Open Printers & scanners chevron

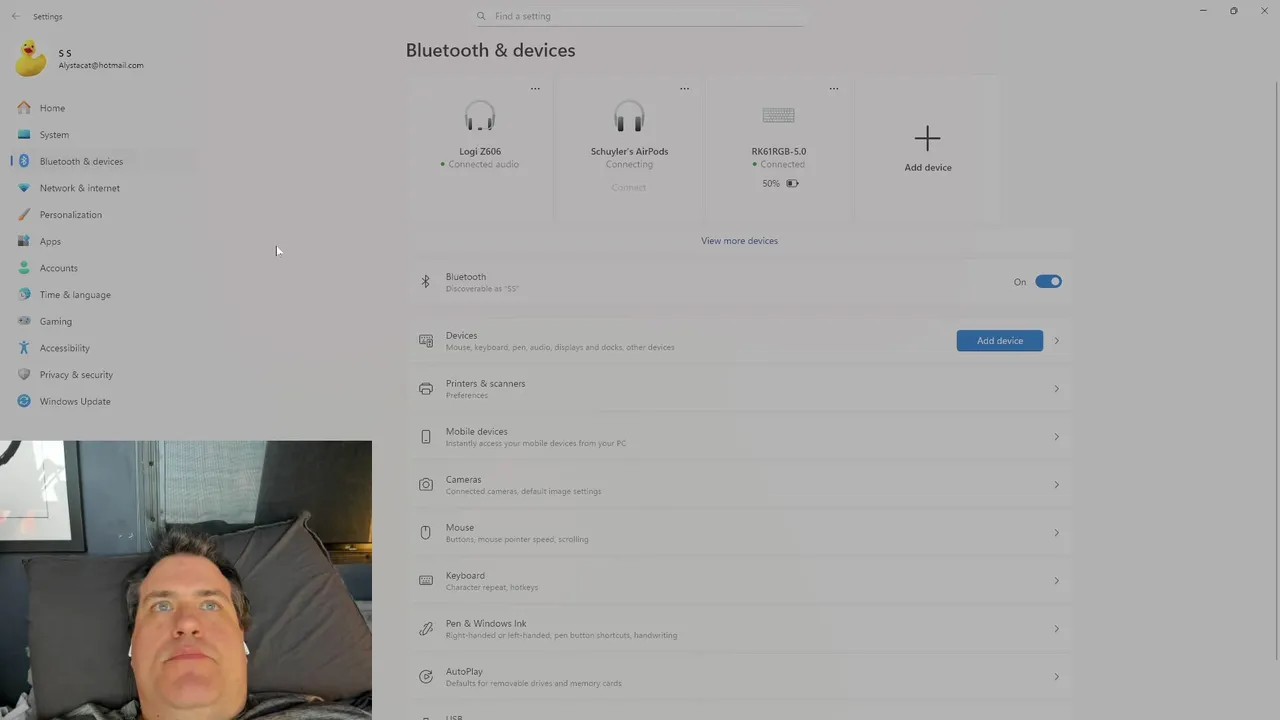tap(1056, 389)
